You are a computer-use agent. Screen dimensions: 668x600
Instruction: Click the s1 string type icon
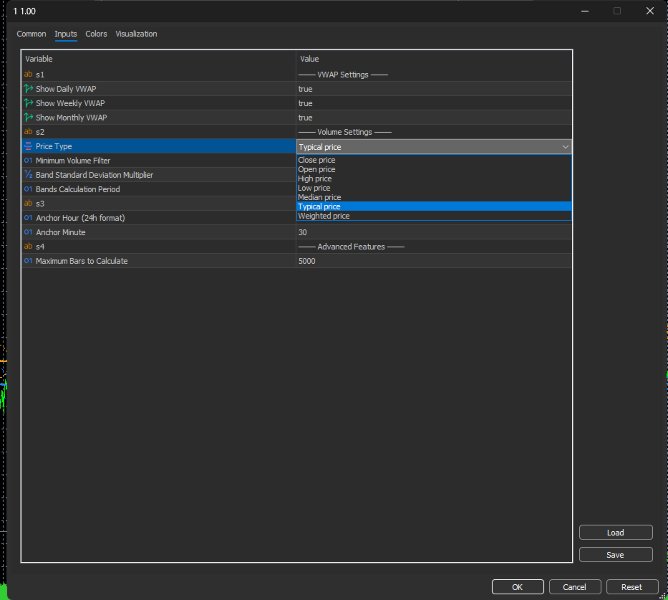pyautogui.click(x=28, y=74)
